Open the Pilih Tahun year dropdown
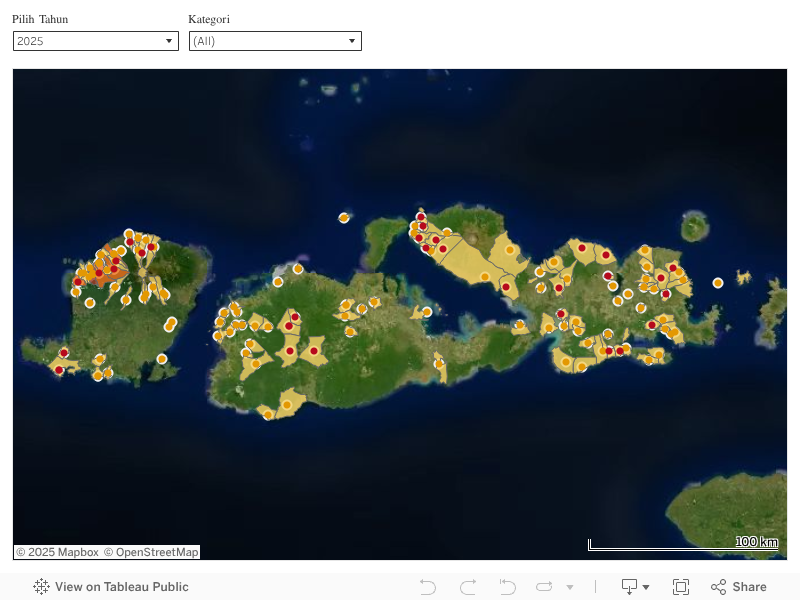Image resolution: width=800 pixels, height=600 pixels. coord(169,41)
